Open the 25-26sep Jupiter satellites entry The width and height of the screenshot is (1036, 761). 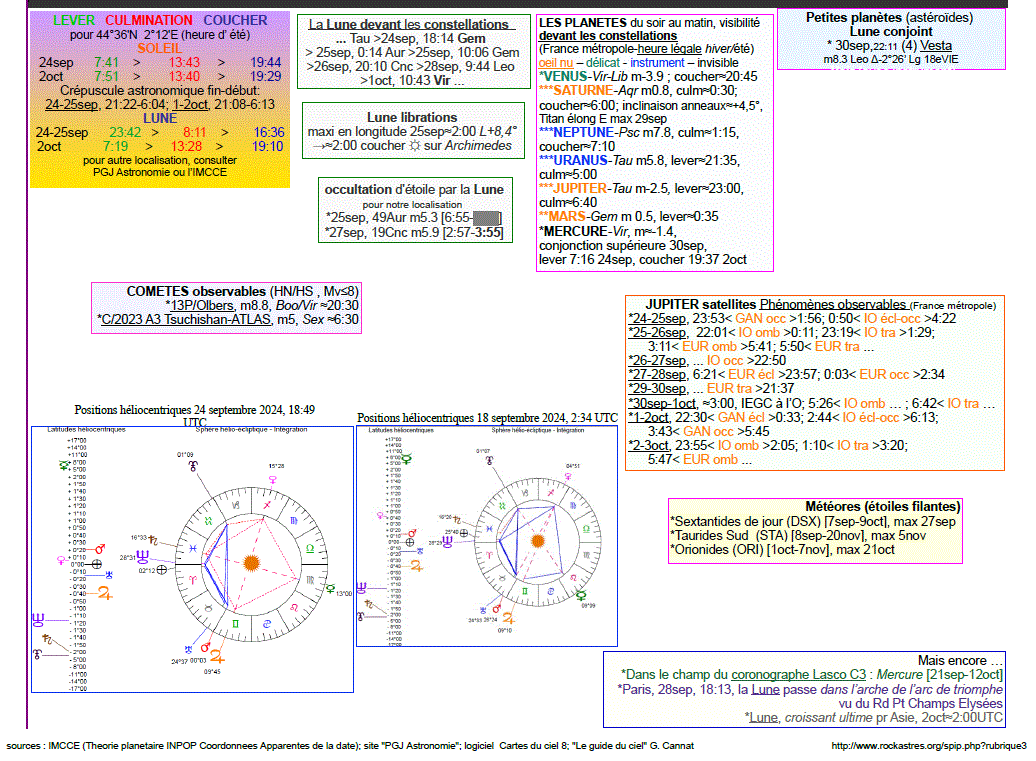point(657,332)
